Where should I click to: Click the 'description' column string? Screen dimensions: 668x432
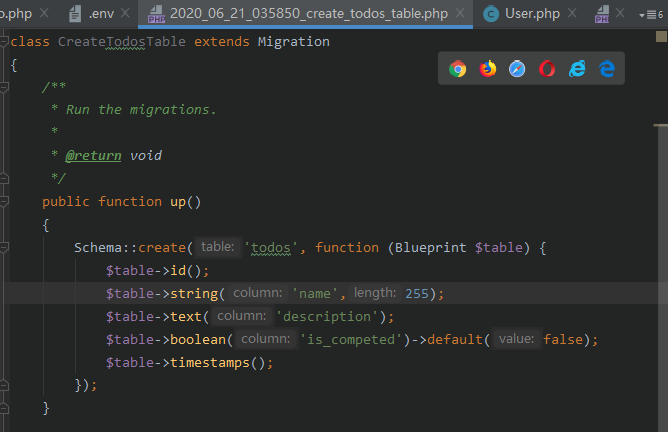327,316
